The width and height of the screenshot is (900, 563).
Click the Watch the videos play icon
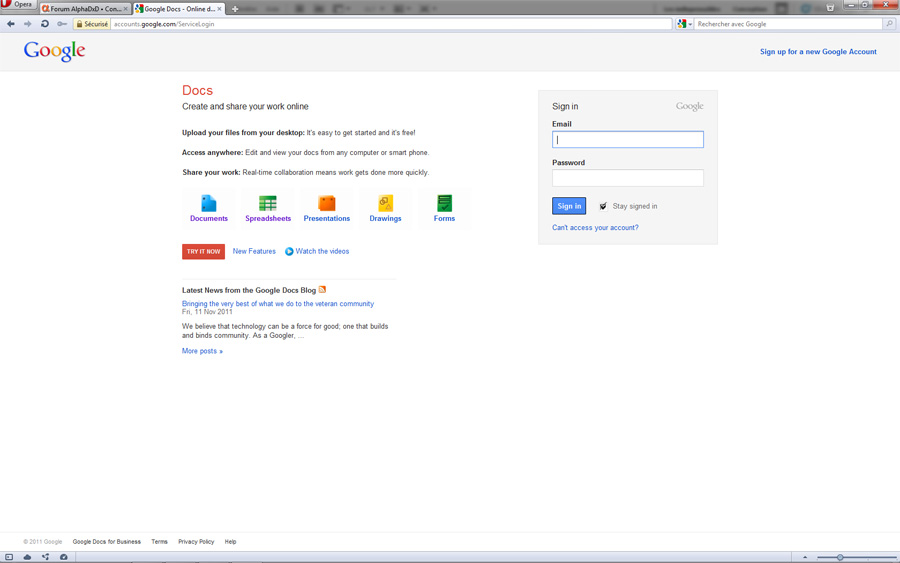point(289,251)
